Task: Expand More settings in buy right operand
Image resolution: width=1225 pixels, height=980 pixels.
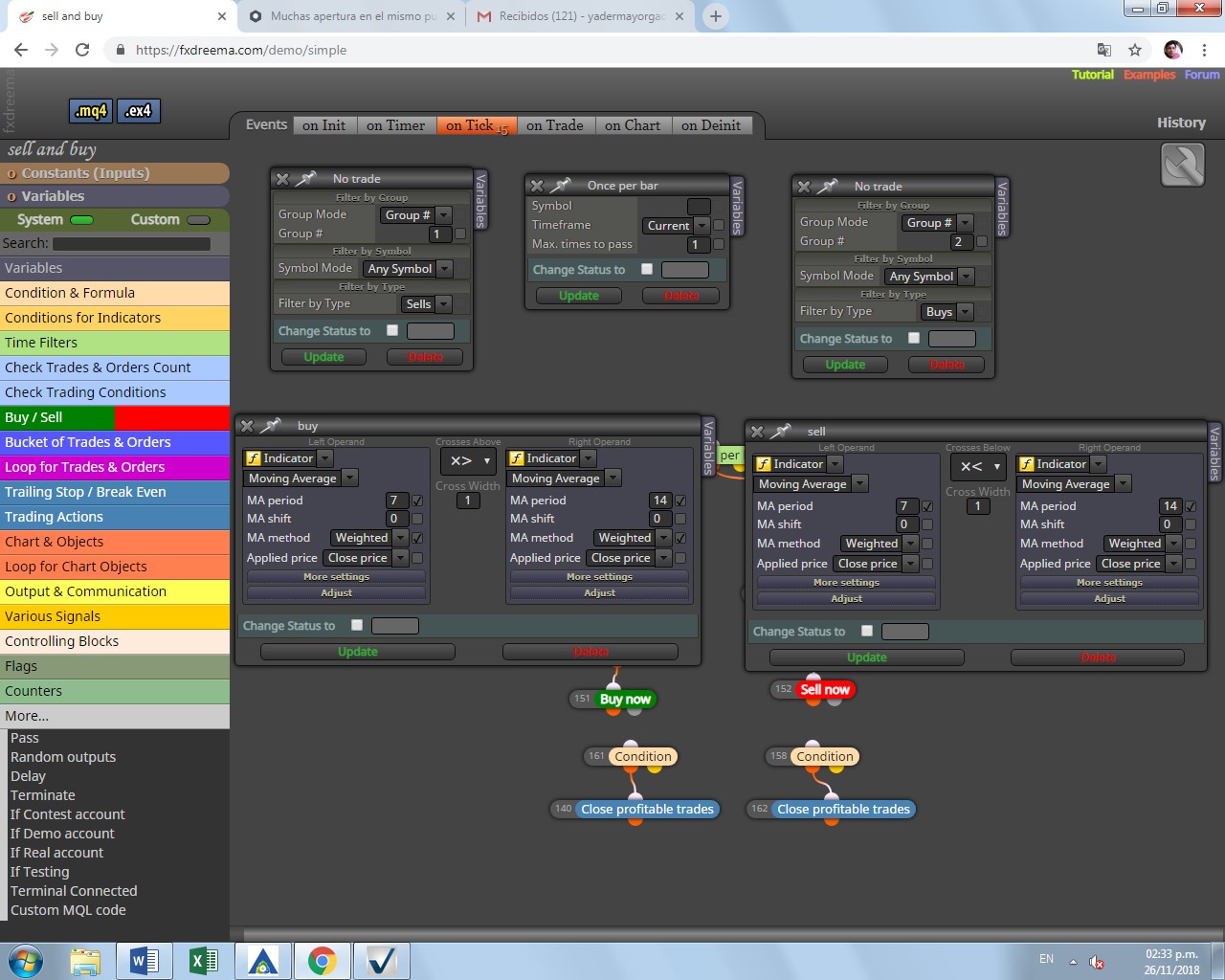Action: pos(599,577)
